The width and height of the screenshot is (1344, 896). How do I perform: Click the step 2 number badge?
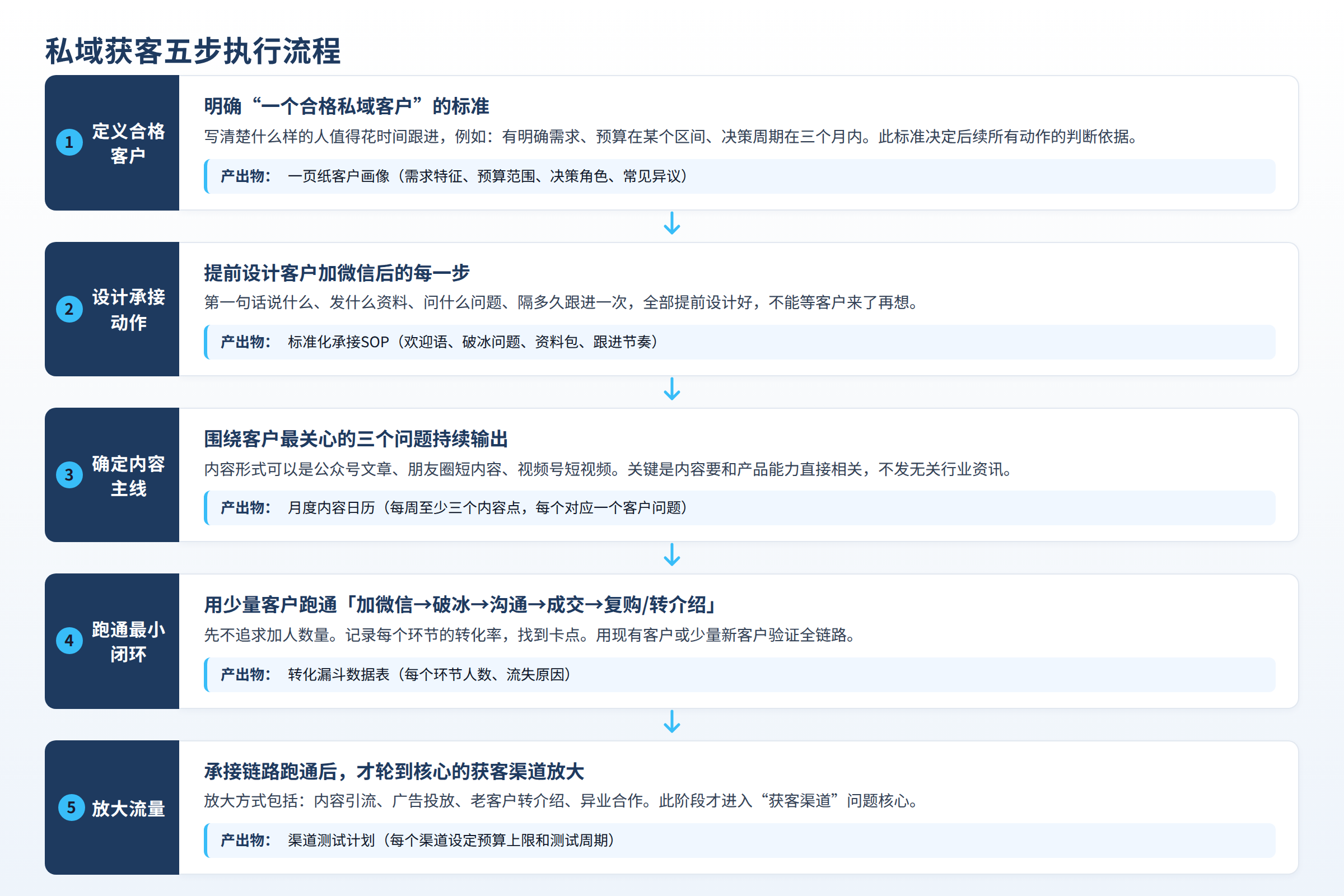[69, 309]
